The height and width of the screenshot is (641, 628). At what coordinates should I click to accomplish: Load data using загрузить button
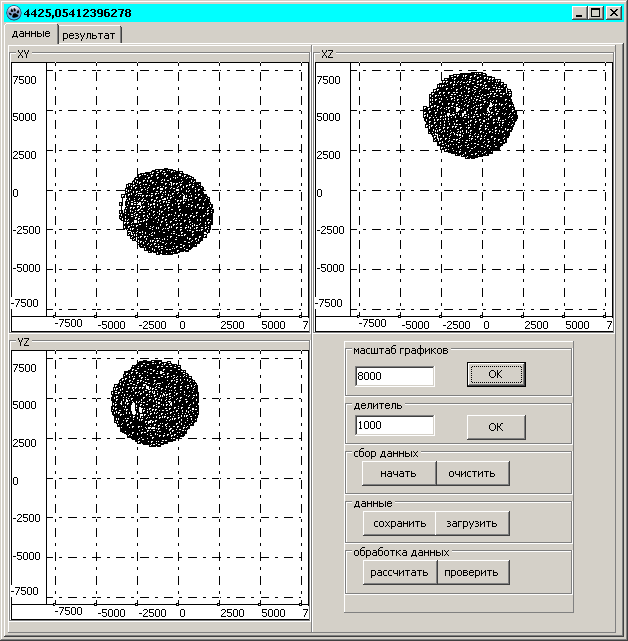(x=472, y=523)
